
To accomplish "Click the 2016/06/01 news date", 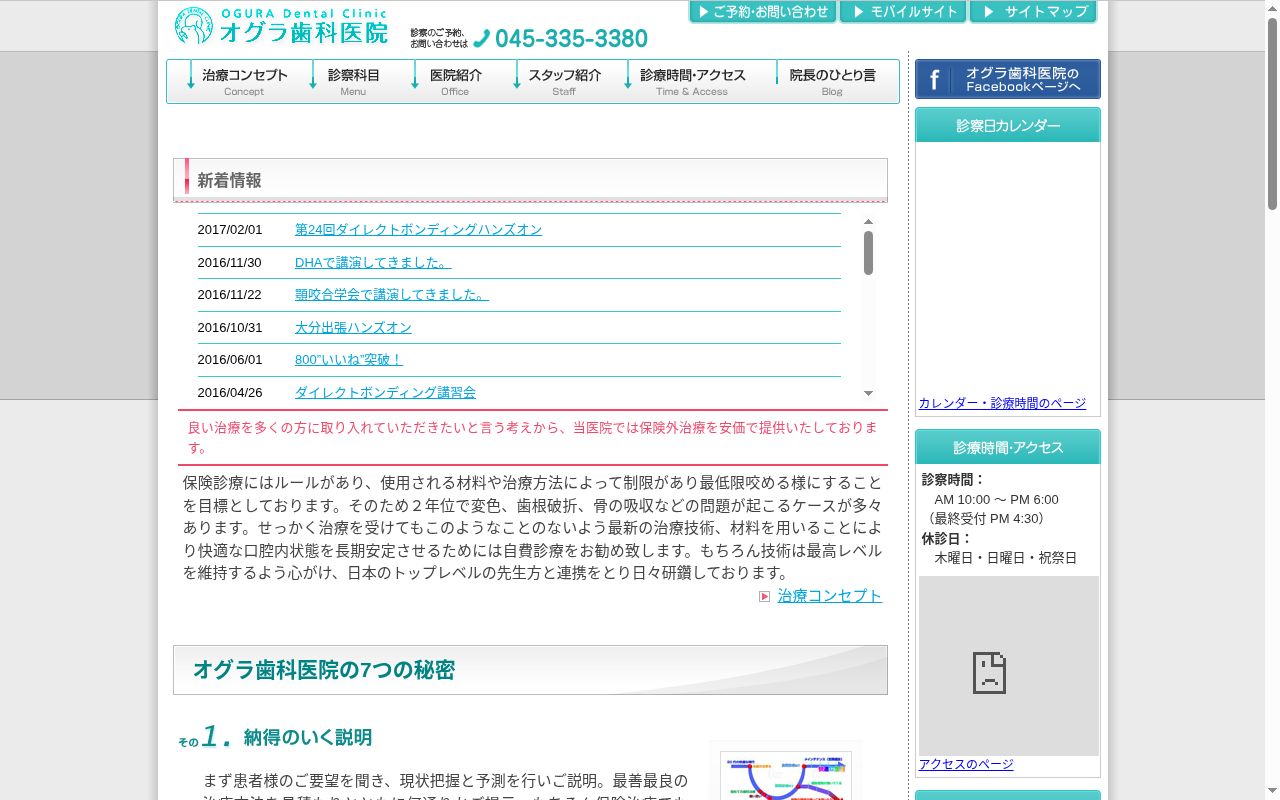I will click(x=230, y=360).
